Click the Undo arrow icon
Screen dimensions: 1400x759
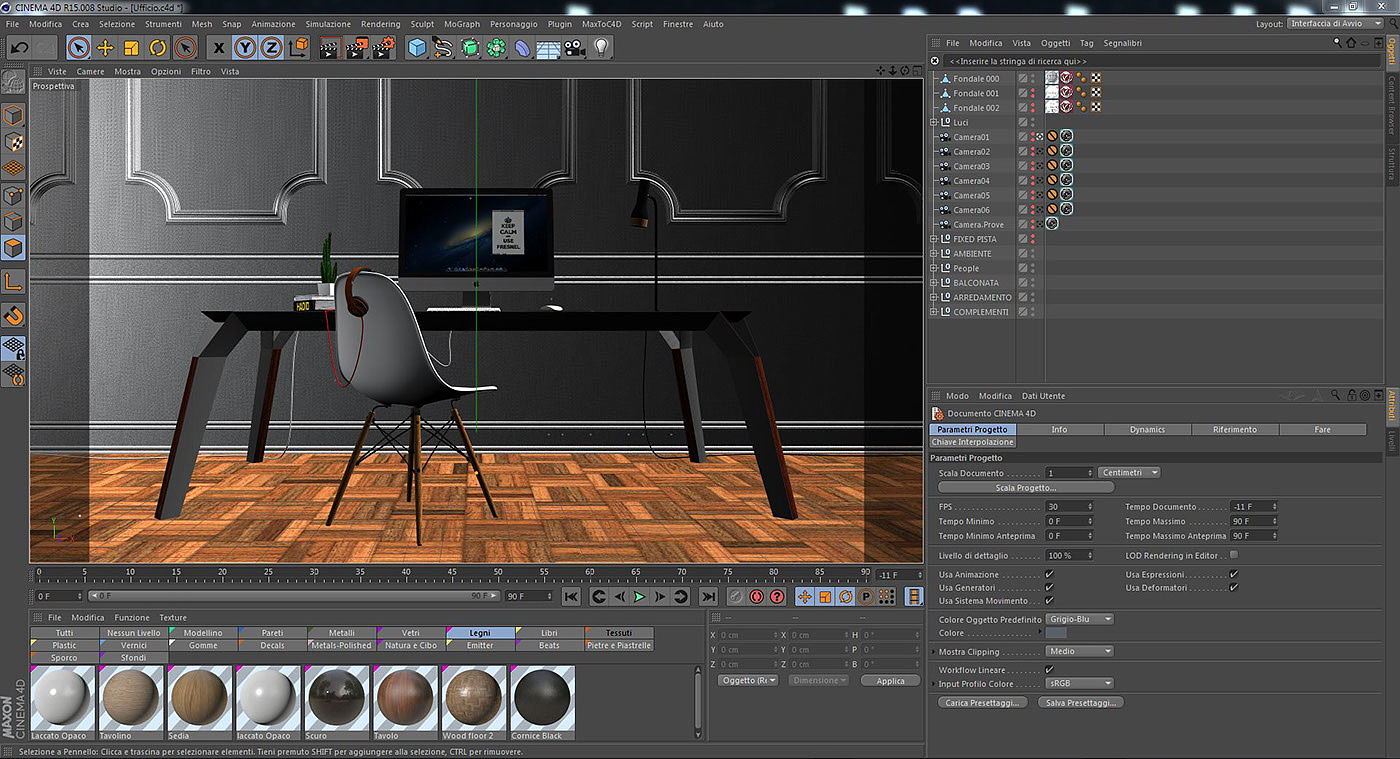(19, 47)
